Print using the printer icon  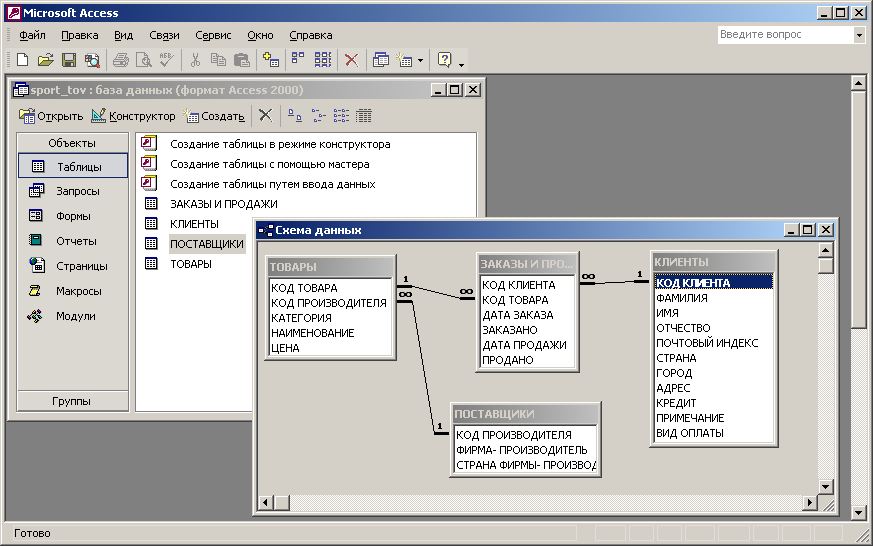point(121,60)
